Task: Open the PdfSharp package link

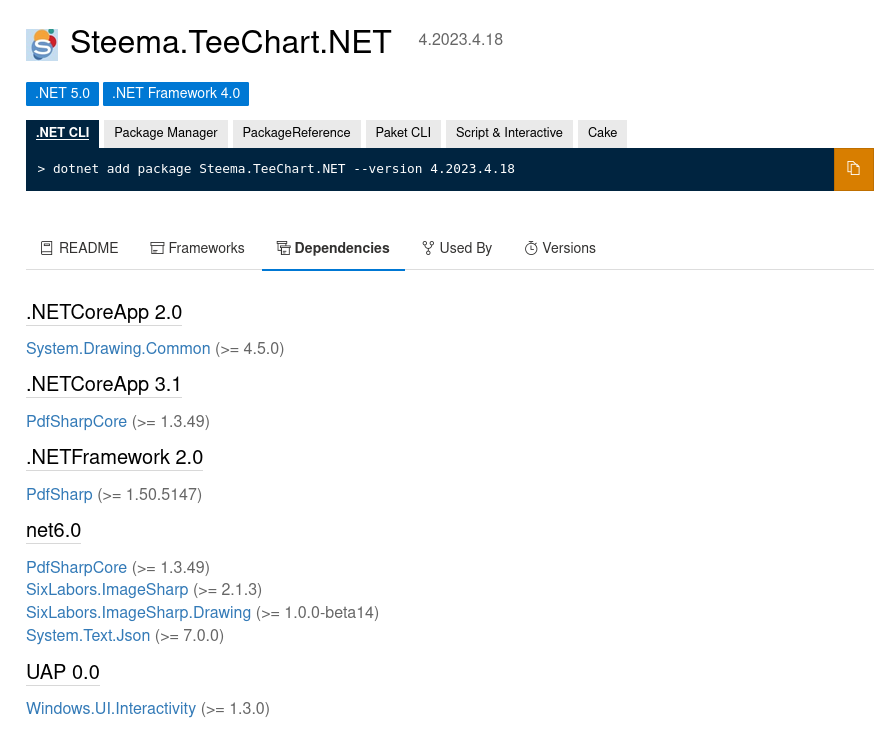Action: (59, 494)
